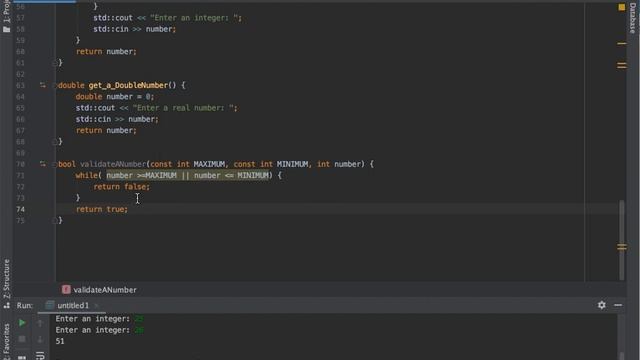Click 'return number;' on line 60

[106, 52]
